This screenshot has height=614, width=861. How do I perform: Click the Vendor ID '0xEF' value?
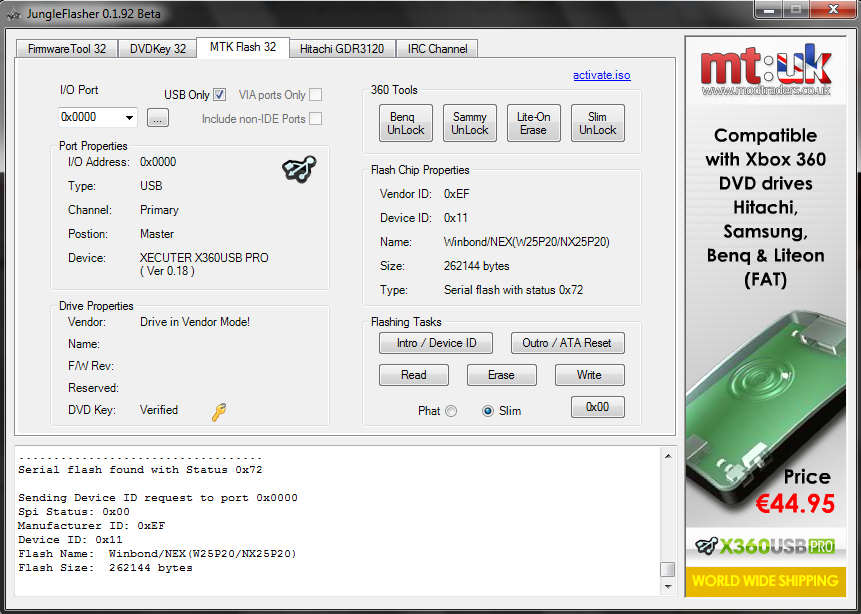point(456,194)
